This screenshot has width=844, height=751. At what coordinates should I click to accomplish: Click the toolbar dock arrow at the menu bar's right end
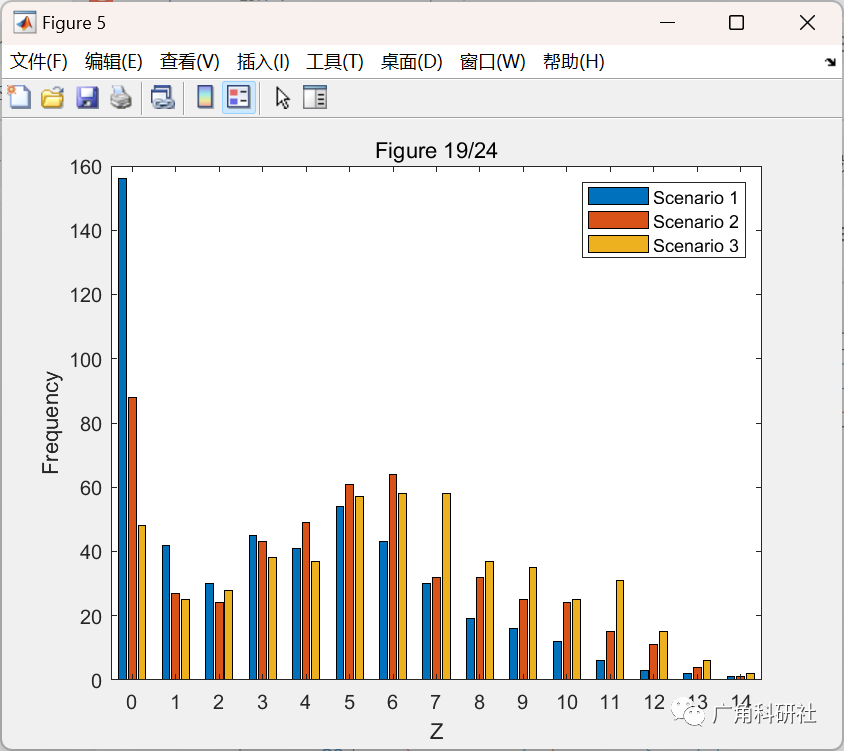(x=830, y=62)
